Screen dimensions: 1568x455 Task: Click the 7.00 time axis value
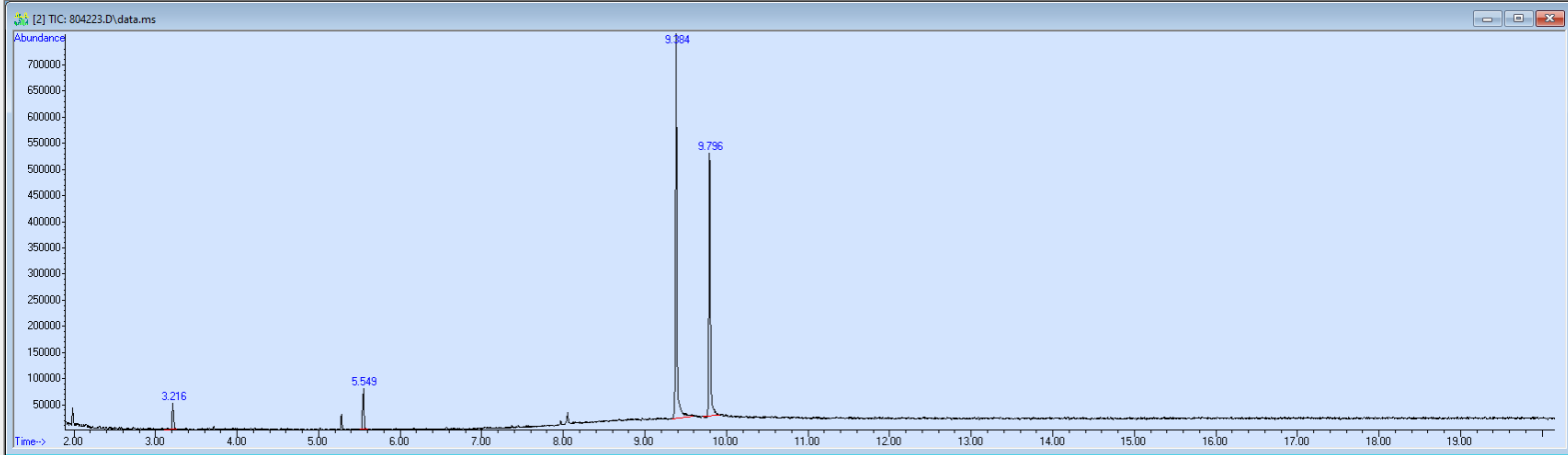482,441
